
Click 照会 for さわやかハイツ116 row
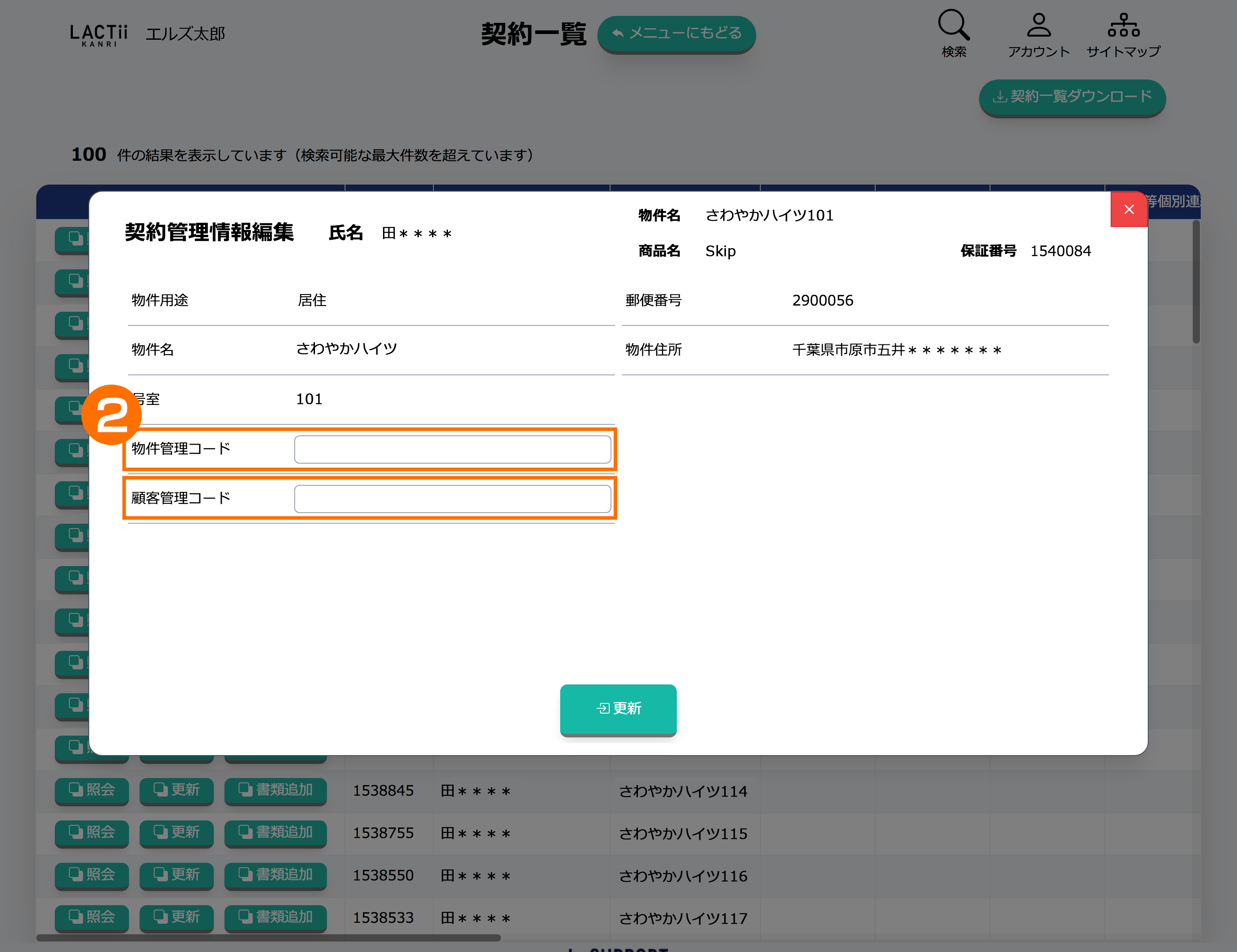[x=92, y=874]
